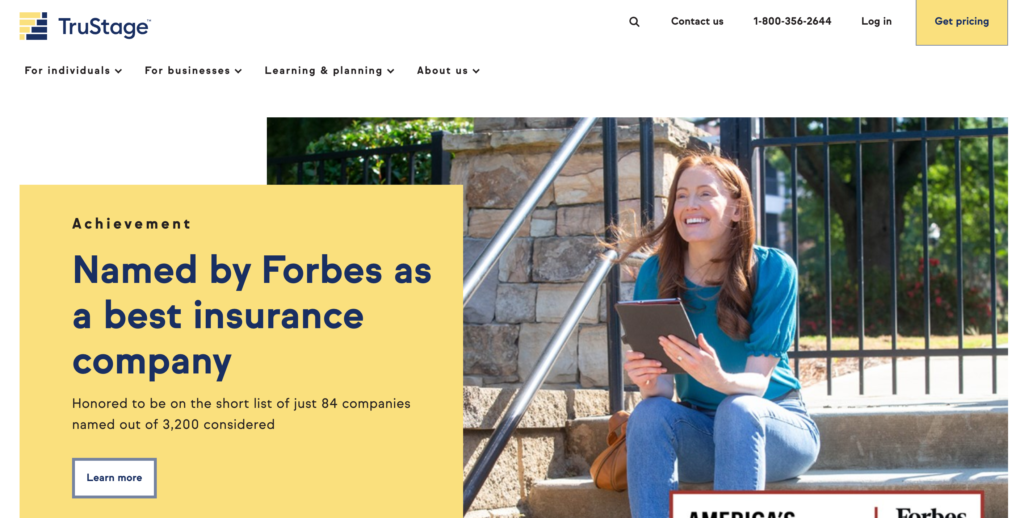Click the TruStage logo icon
Viewport: 1024px width, 518px height.
pyautogui.click(x=33, y=26)
